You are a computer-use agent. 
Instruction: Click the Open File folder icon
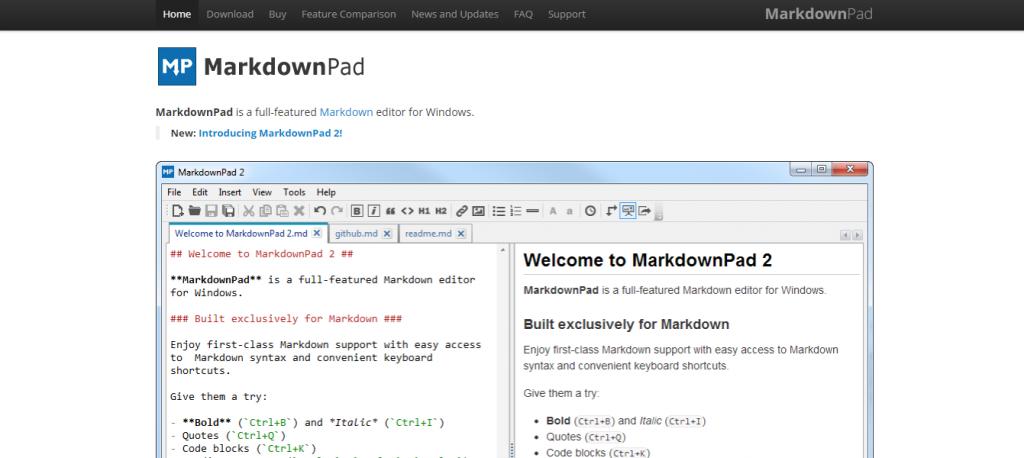[194, 210]
